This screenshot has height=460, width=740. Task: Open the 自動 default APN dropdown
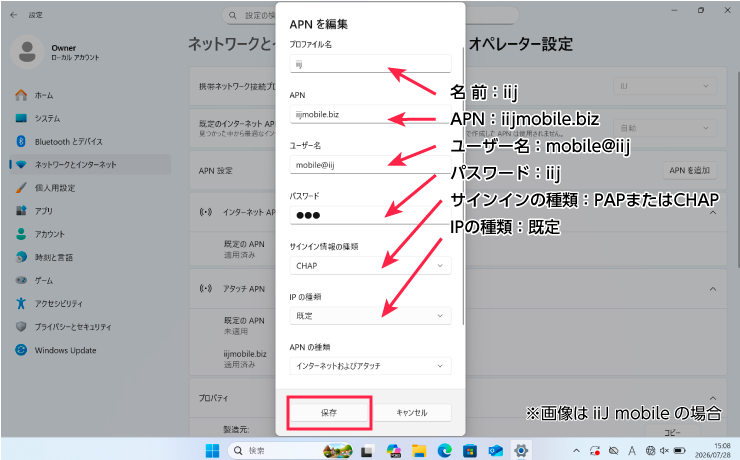tap(665, 128)
